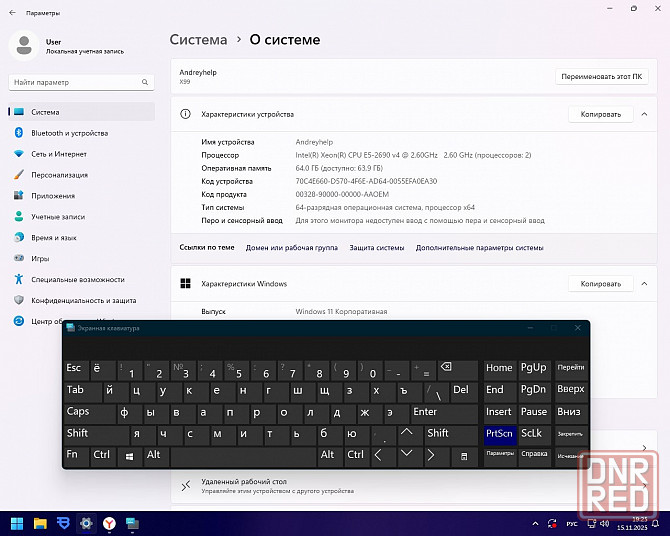Toggle the left Alt key
Image resolution: width=670 pixels, height=536 pixels.
pos(156,457)
